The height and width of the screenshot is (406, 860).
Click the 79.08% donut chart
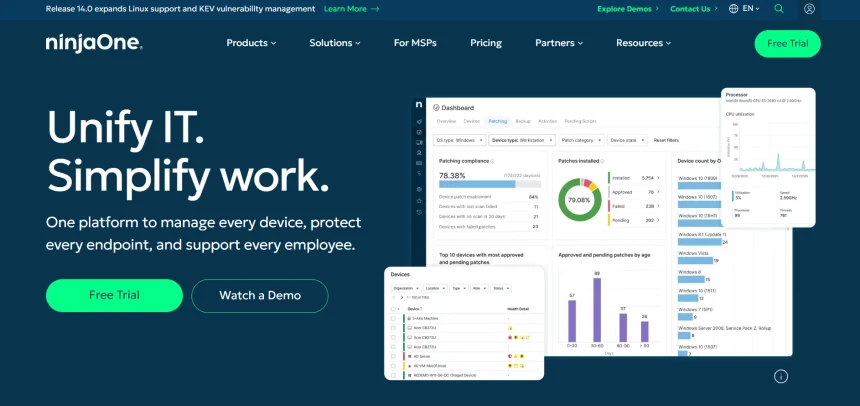[580, 200]
